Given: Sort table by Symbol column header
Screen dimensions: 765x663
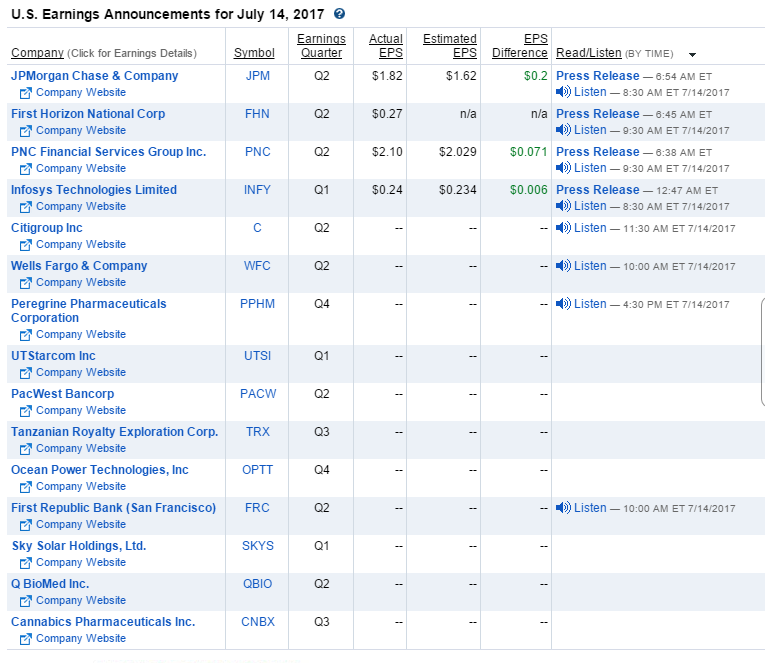Looking at the screenshot, I should pos(254,53).
